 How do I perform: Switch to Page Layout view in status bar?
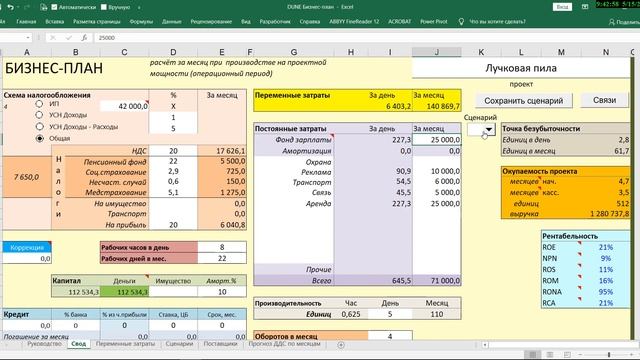pos(550,354)
